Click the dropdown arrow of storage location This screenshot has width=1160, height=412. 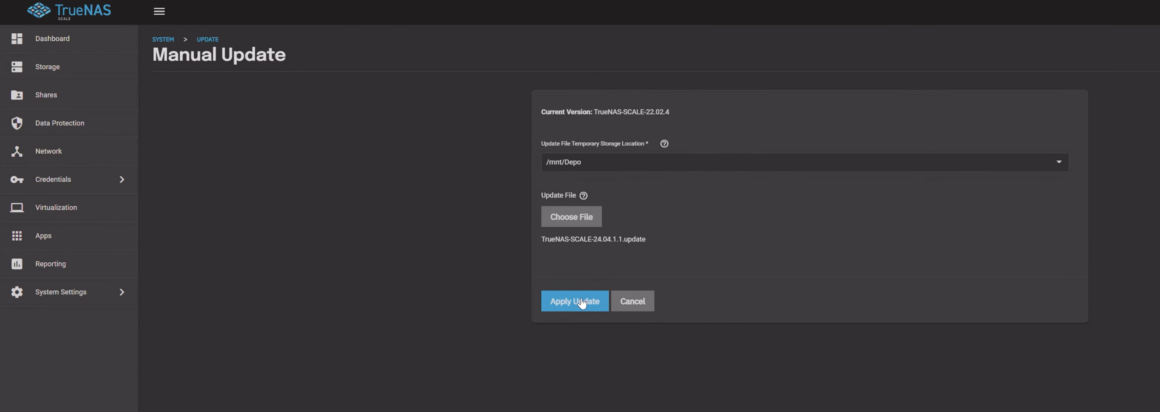click(1059, 162)
